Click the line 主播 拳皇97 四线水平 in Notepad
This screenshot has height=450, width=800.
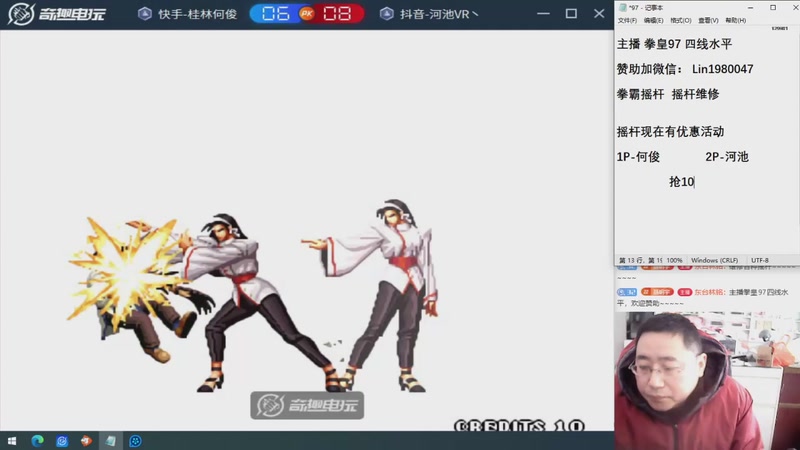(x=674, y=44)
